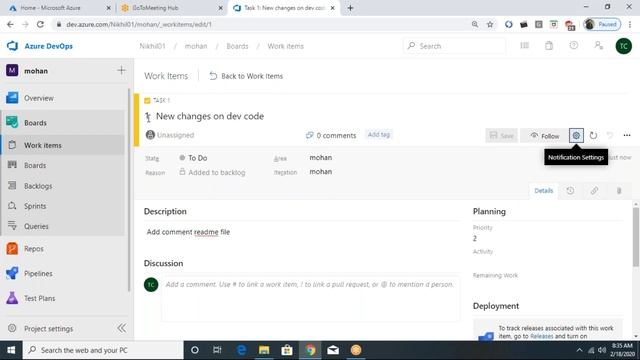Open the Notification Settings gear icon

[x=576, y=136]
